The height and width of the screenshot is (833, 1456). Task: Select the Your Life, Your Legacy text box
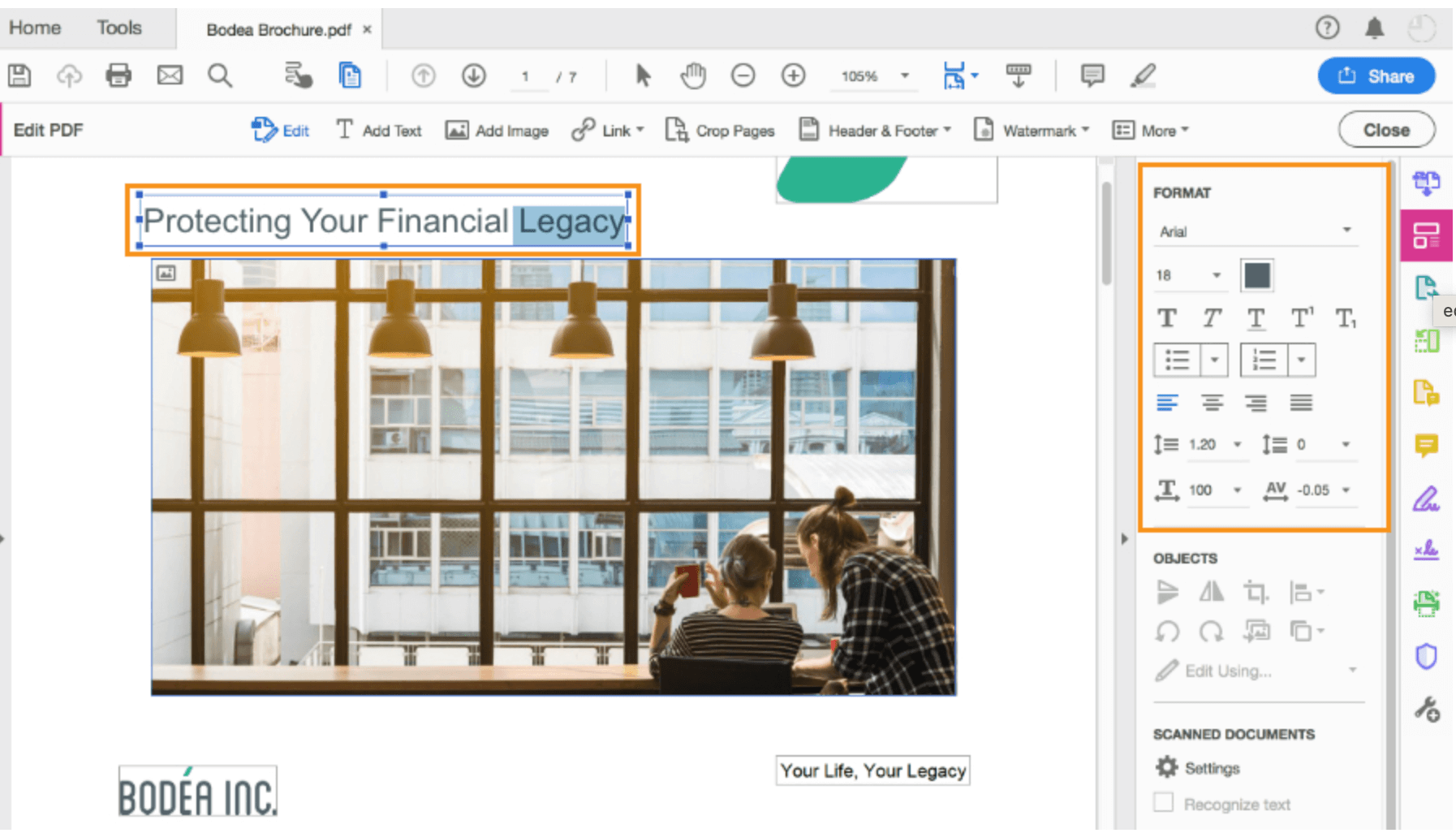872,770
